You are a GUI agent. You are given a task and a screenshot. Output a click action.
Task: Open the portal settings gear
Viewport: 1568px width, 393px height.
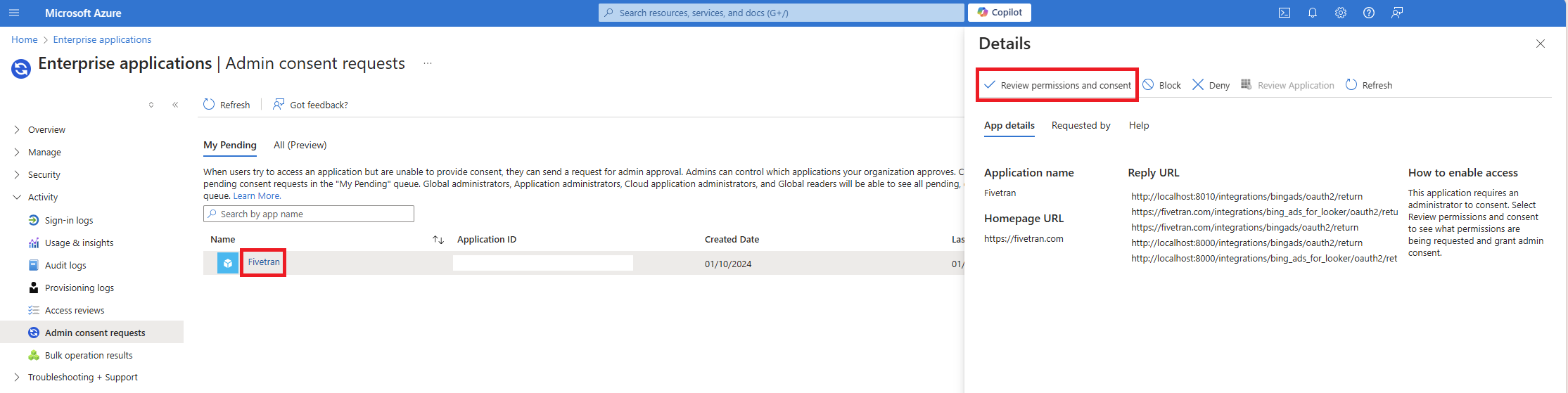1340,13
